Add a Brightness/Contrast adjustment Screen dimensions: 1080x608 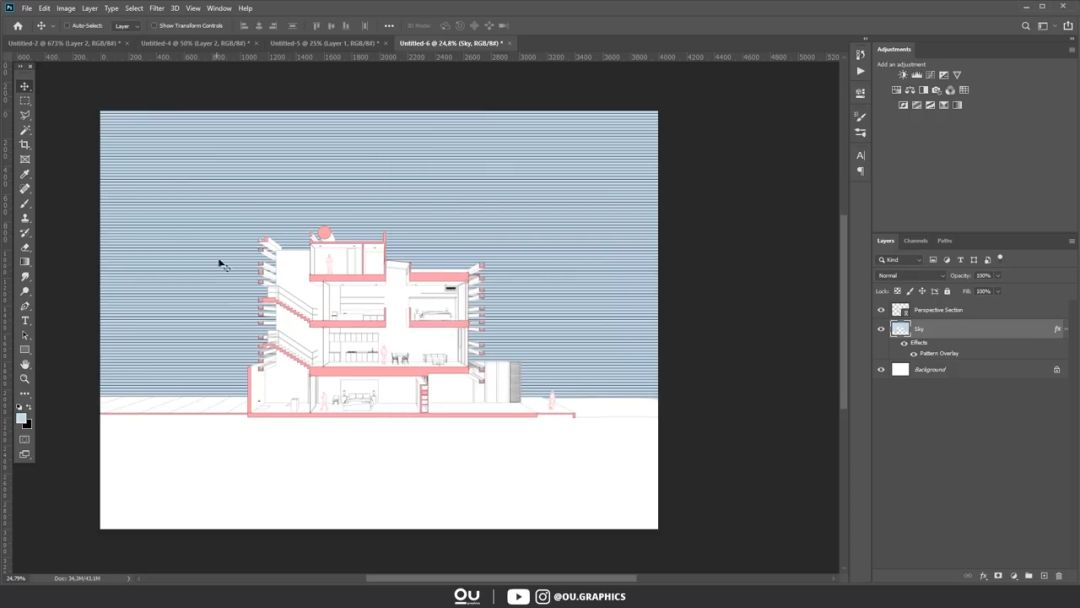click(x=903, y=74)
